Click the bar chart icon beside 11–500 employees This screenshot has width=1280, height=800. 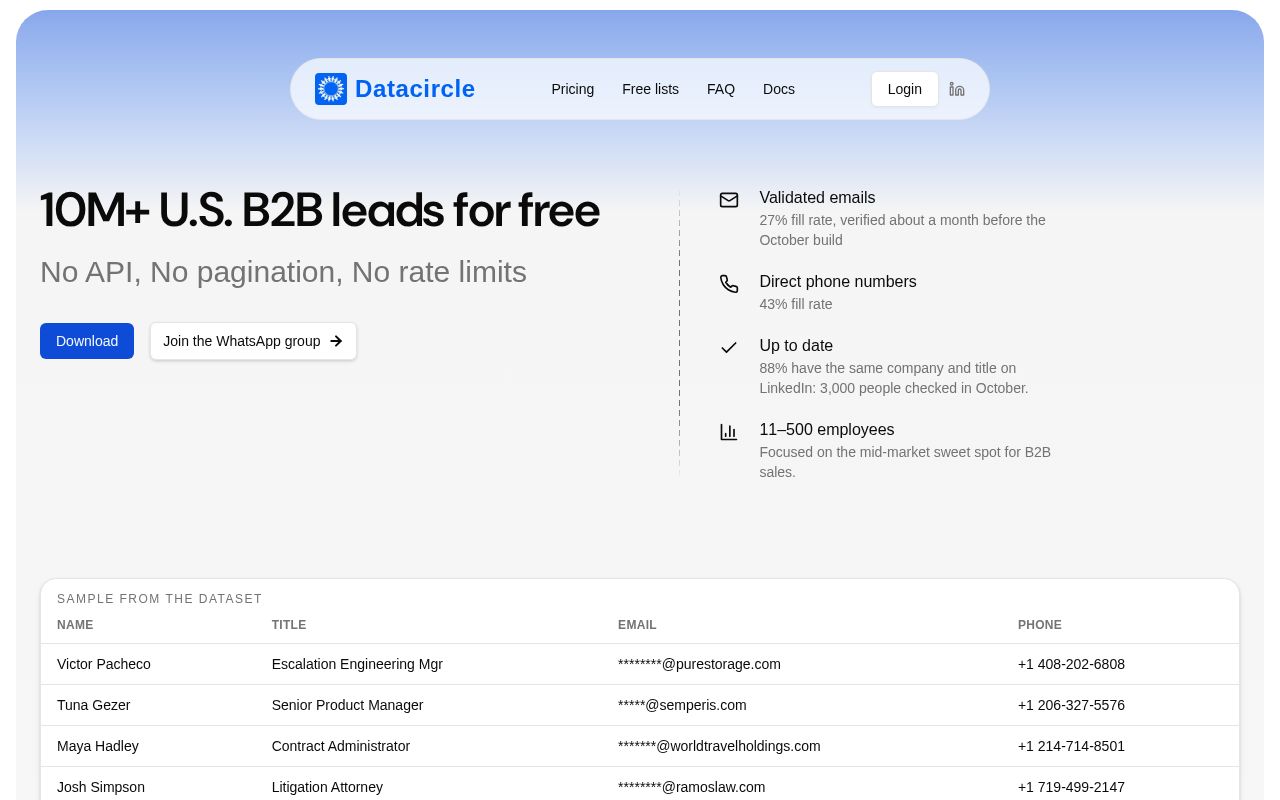click(x=729, y=432)
